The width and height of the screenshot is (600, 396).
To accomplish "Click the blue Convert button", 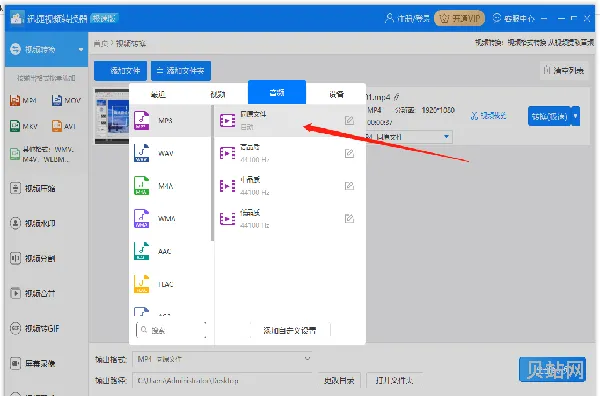I will click(x=549, y=116).
